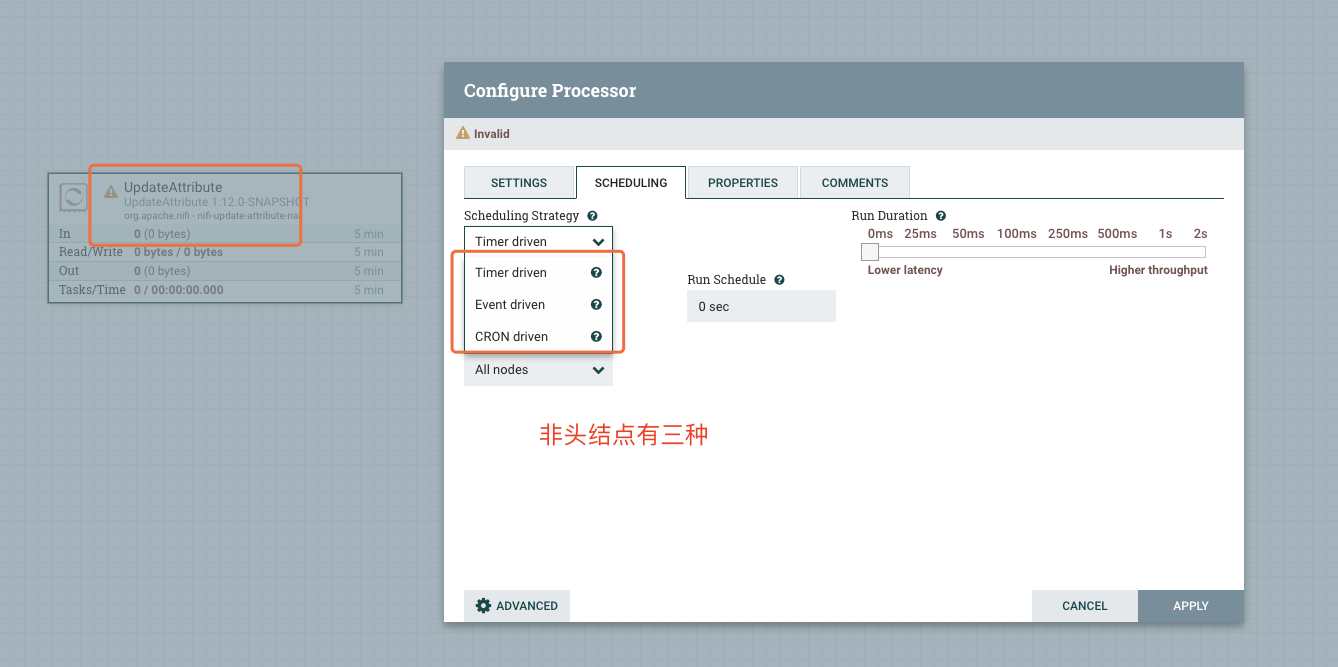
Task: Click the CANCEL button
Action: 1084,605
